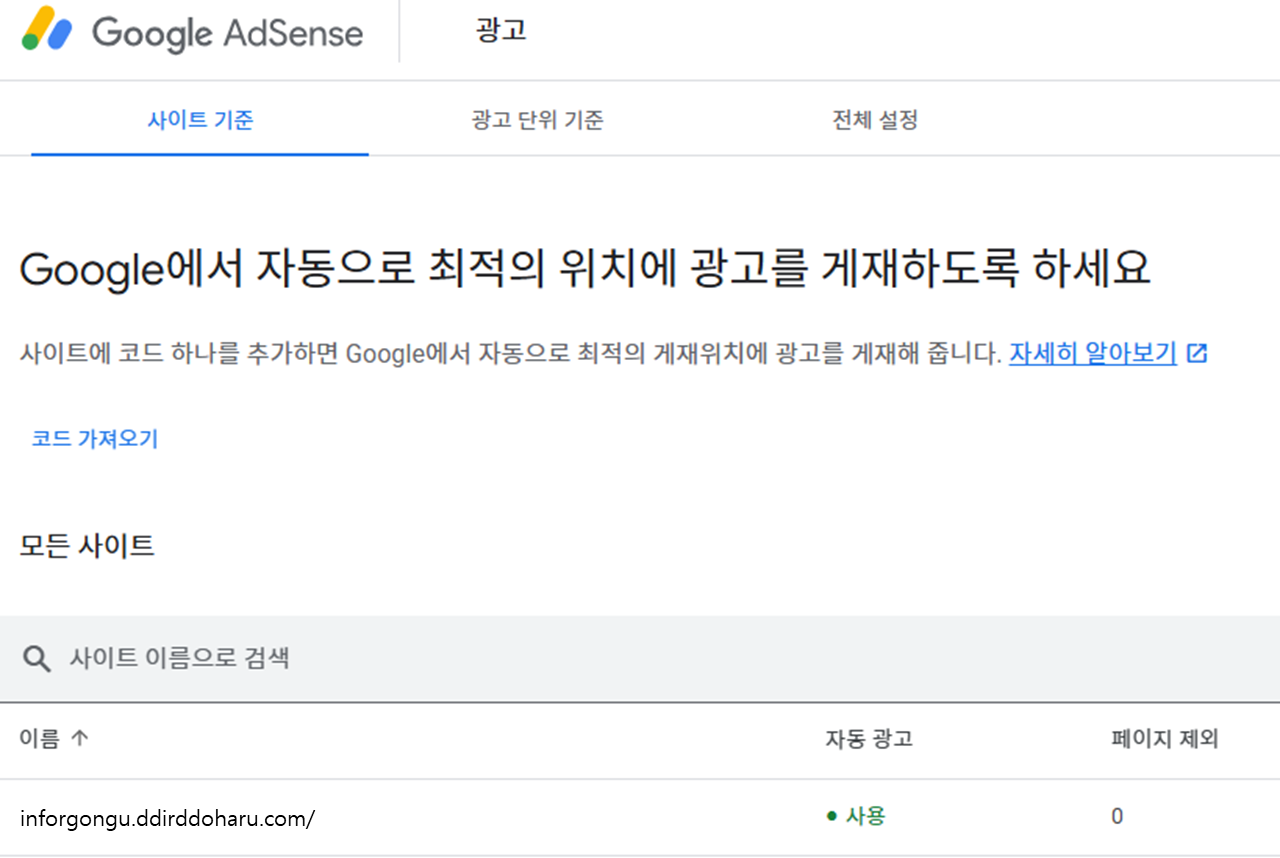Toggle auto ads for inforgongu.ddirddoharu.com
Image resolution: width=1280 pixels, height=858 pixels.
point(855,816)
